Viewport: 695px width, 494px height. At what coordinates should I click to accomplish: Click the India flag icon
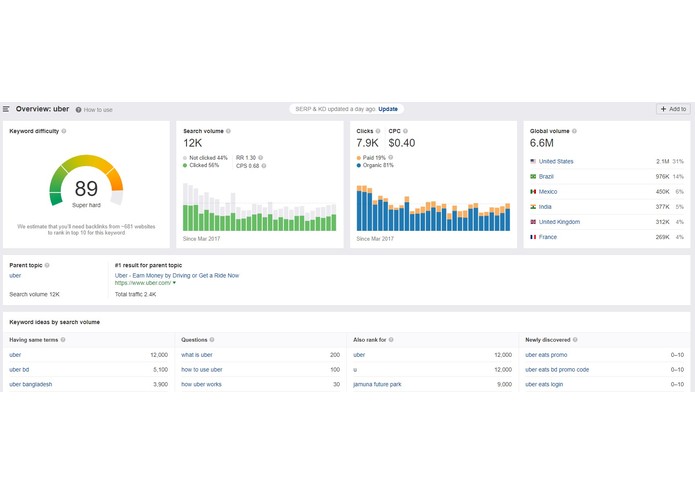click(533, 207)
